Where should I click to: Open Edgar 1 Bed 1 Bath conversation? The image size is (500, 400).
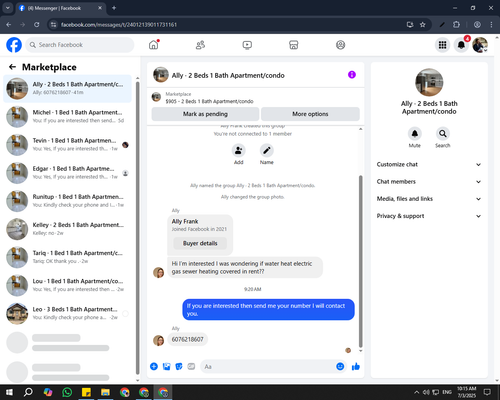[x=67, y=173]
